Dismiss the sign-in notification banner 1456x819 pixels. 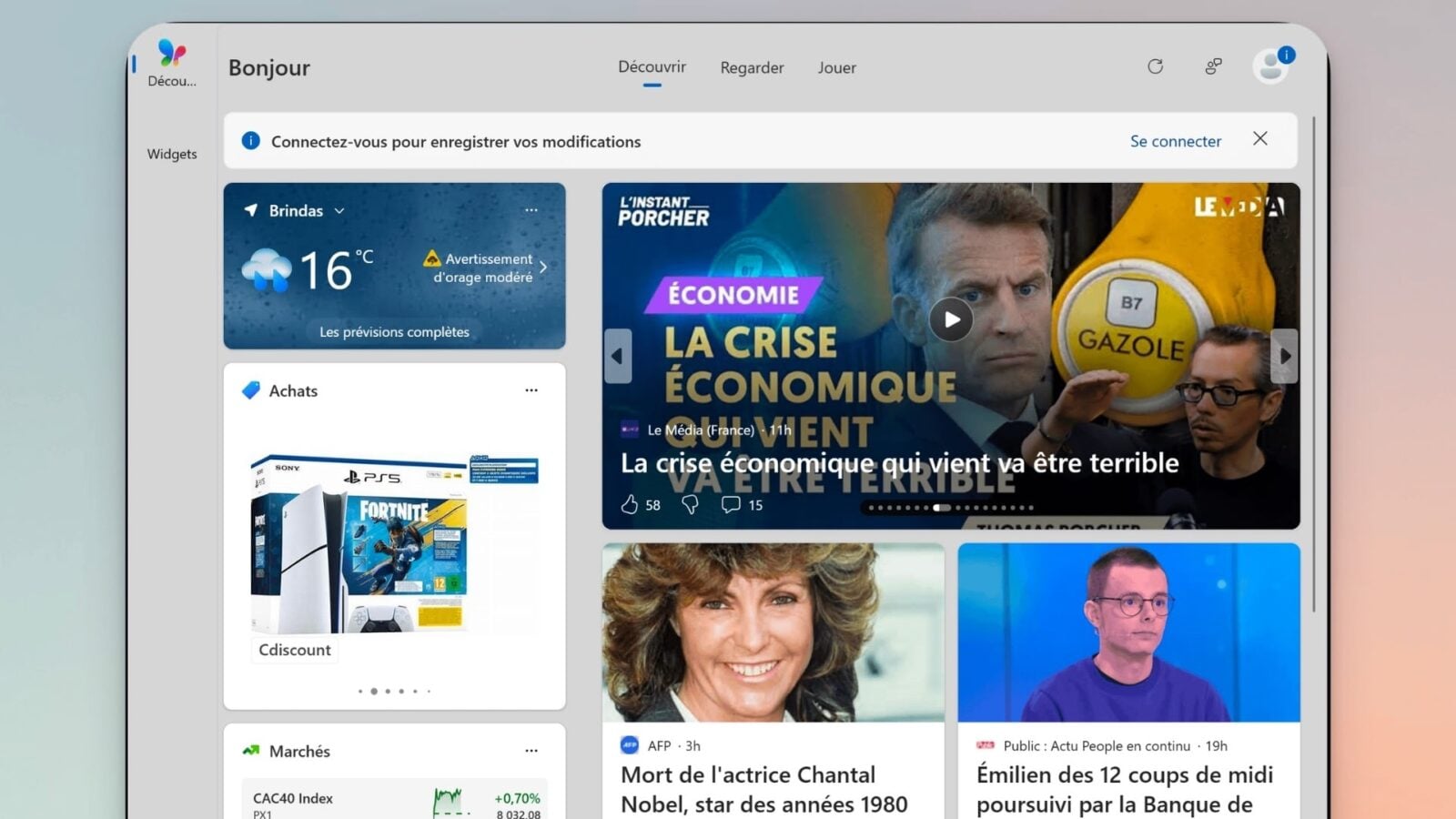point(1260,138)
